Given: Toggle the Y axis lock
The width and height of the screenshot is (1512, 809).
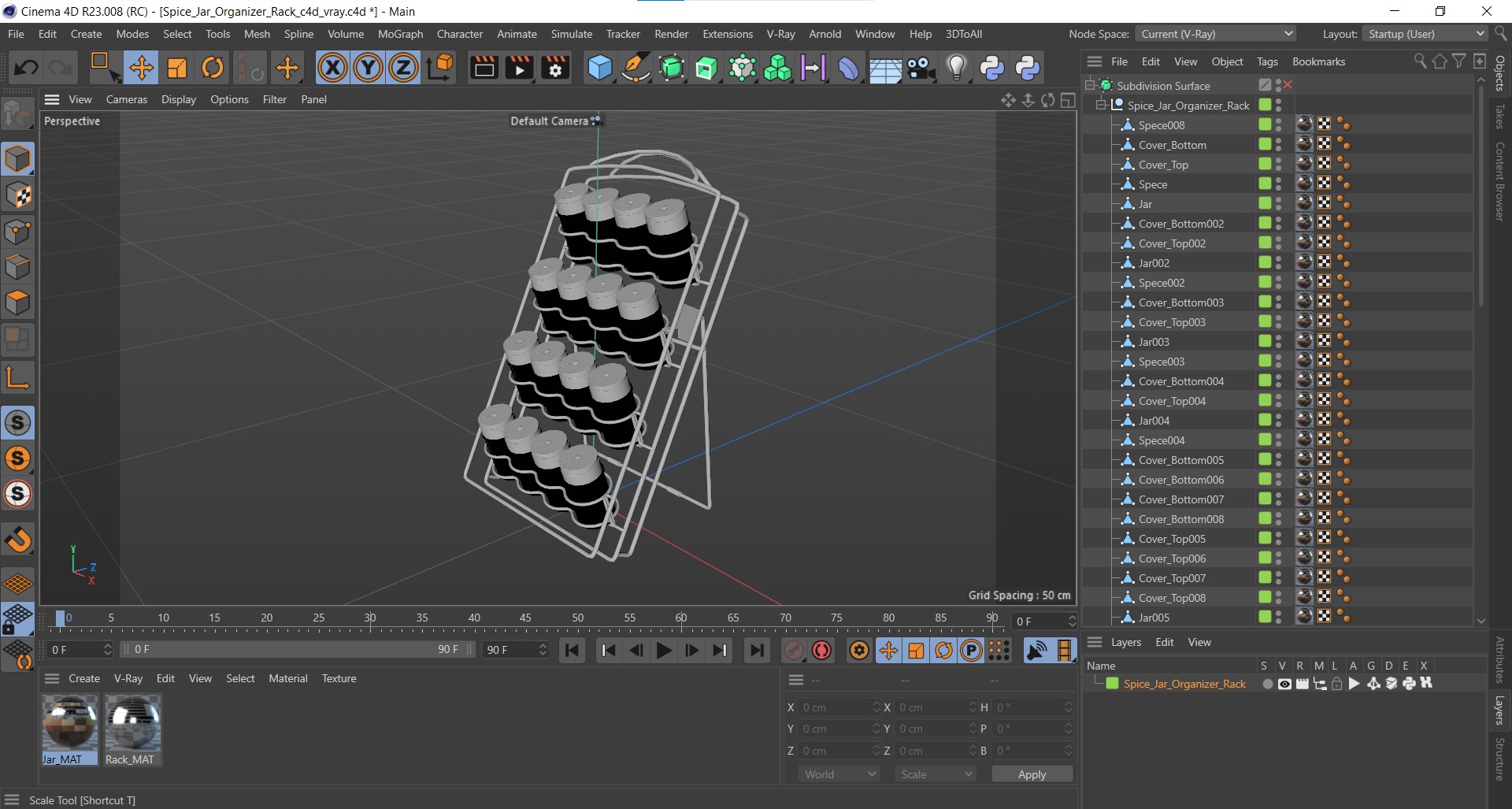Looking at the screenshot, I should coord(368,68).
